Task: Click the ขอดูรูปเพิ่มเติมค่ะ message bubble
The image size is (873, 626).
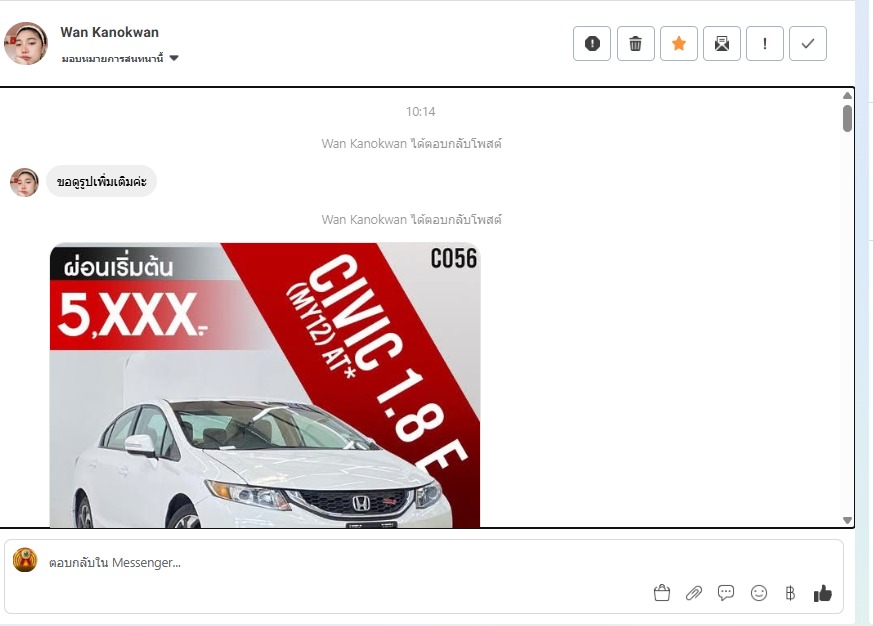Action: (x=101, y=181)
